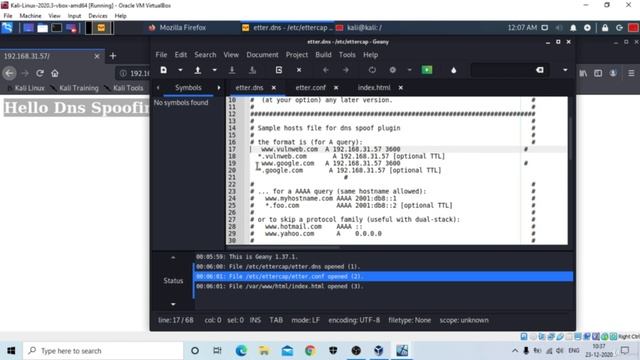Save the current file via toolbar
This screenshot has height=360, width=640.
(232, 70)
